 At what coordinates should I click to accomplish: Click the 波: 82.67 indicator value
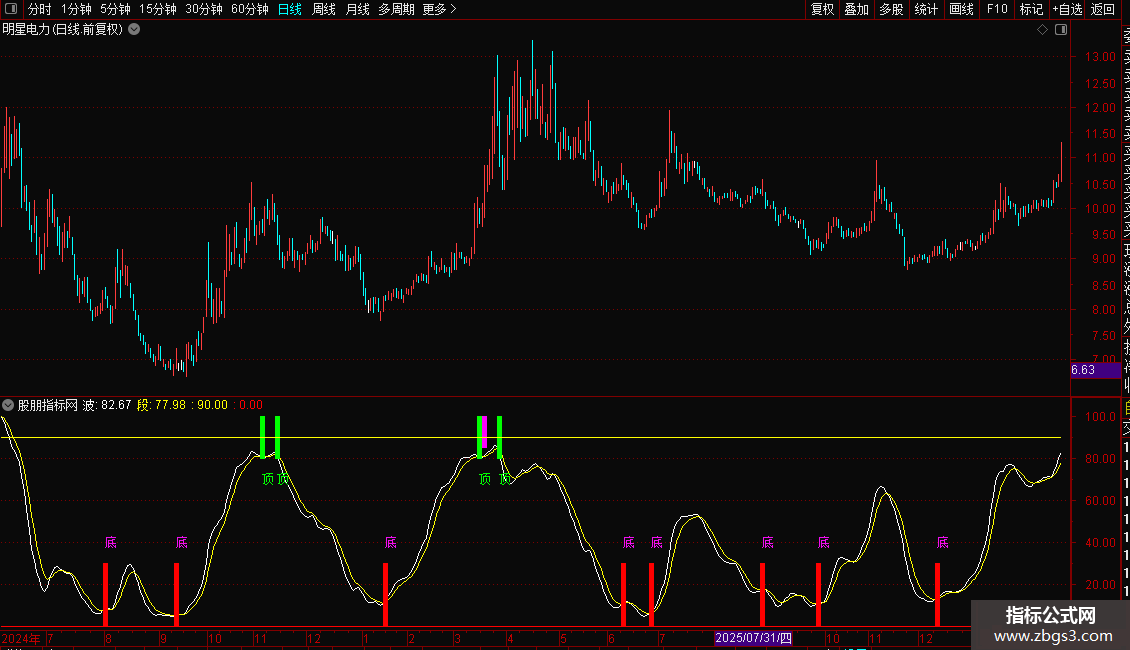pyautogui.click(x=107, y=405)
